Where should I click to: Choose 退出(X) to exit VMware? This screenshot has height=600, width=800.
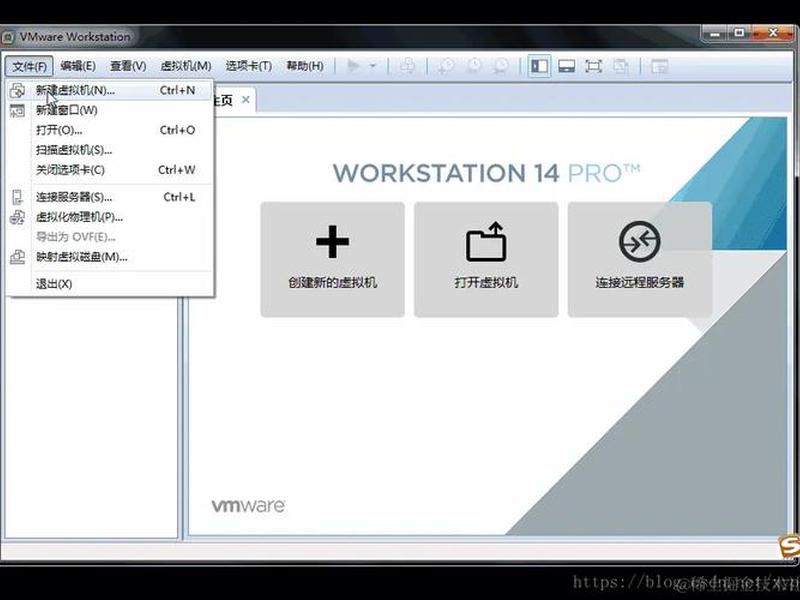tap(110, 284)
